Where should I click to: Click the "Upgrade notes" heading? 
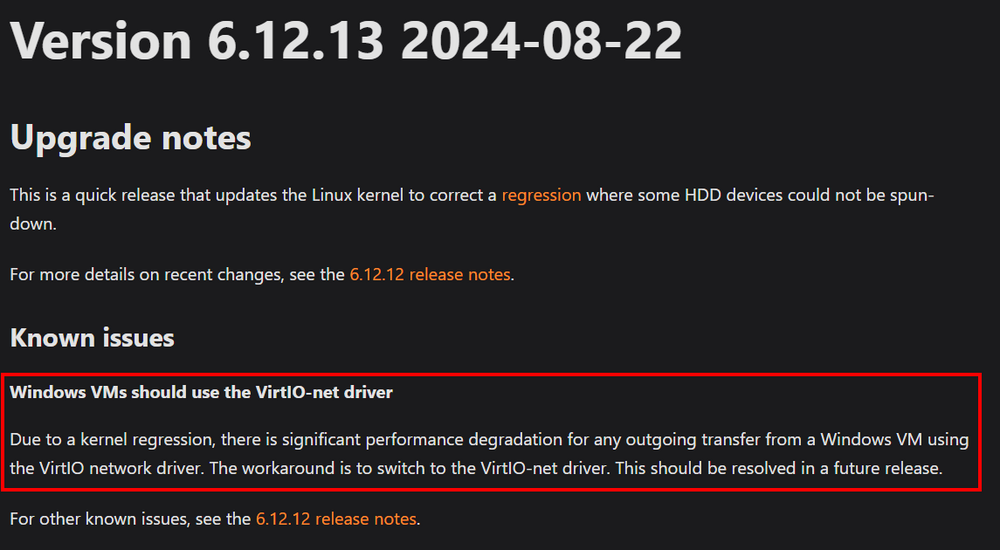131,138
